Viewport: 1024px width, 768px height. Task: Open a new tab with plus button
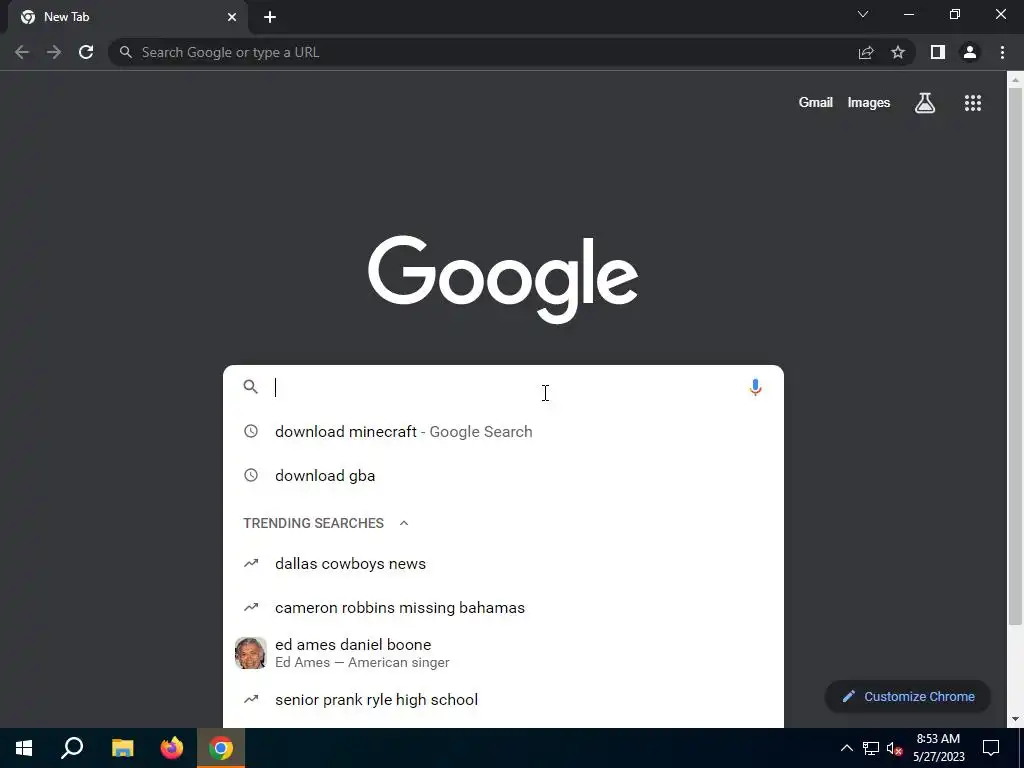(x=270, y=17)
